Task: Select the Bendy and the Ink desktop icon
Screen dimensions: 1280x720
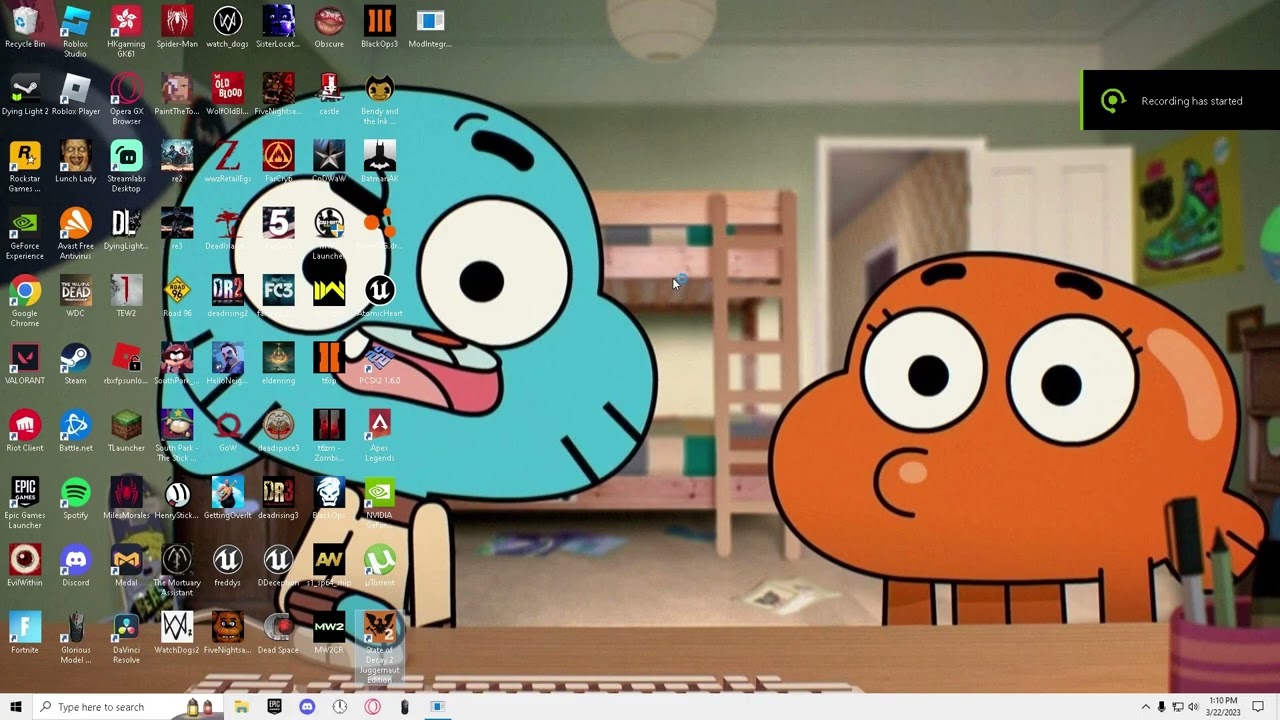Action: [x=379, y=99]
